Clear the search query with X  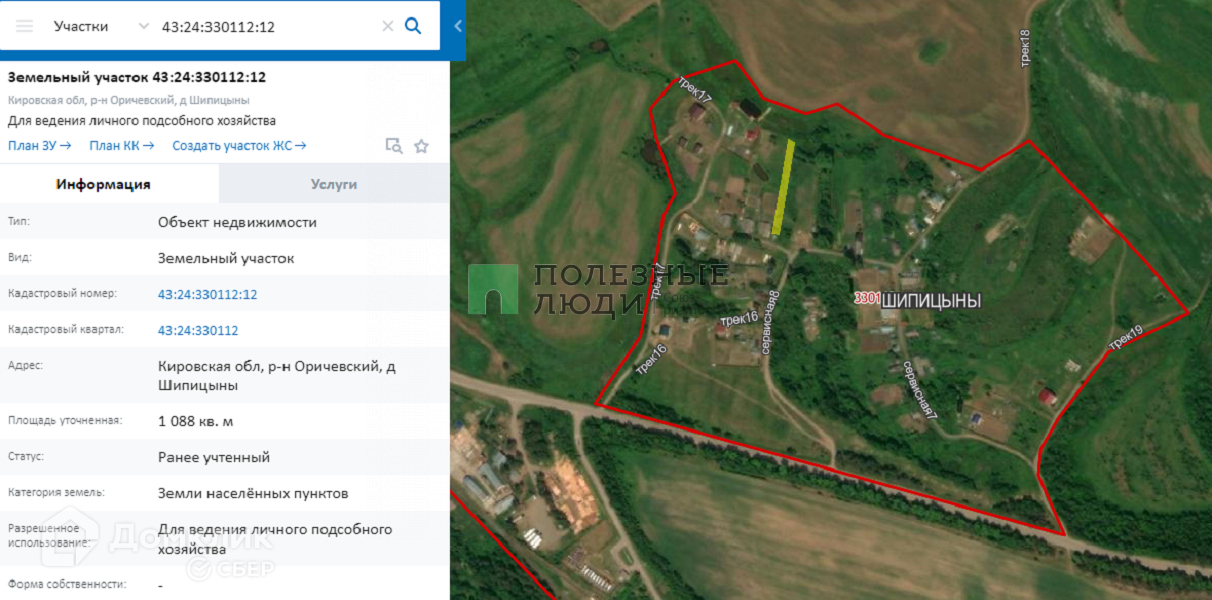tap(388, 26)
